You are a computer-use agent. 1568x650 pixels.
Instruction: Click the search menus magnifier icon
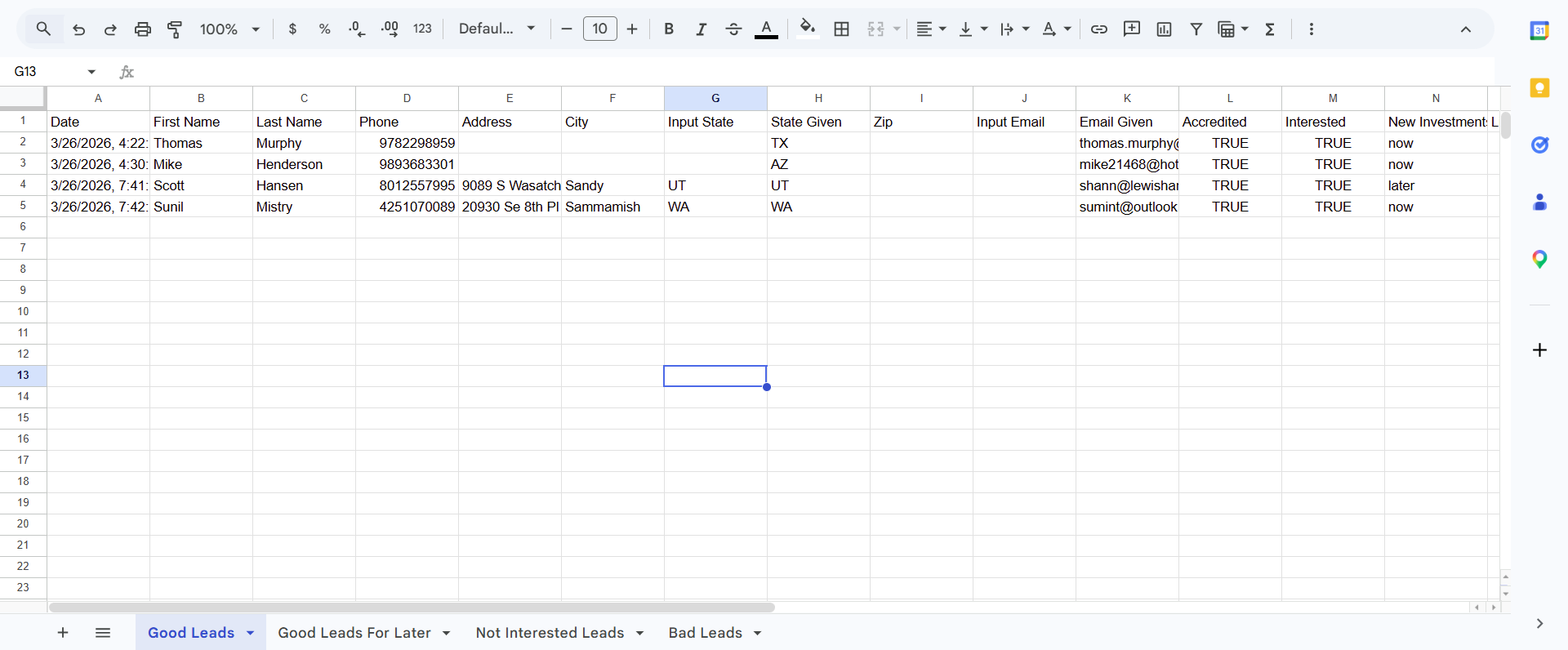click(43, 29)
